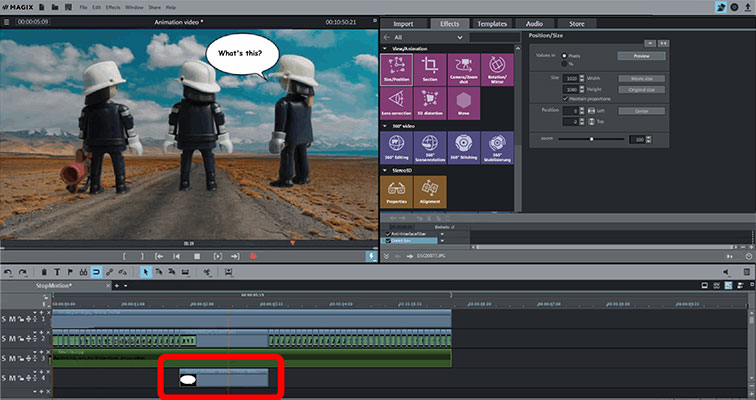Image resolution: width=756 pixels, height=400 pixels.
Task: Collapse the Stereo3D section
Action: [x=385, y=171]
